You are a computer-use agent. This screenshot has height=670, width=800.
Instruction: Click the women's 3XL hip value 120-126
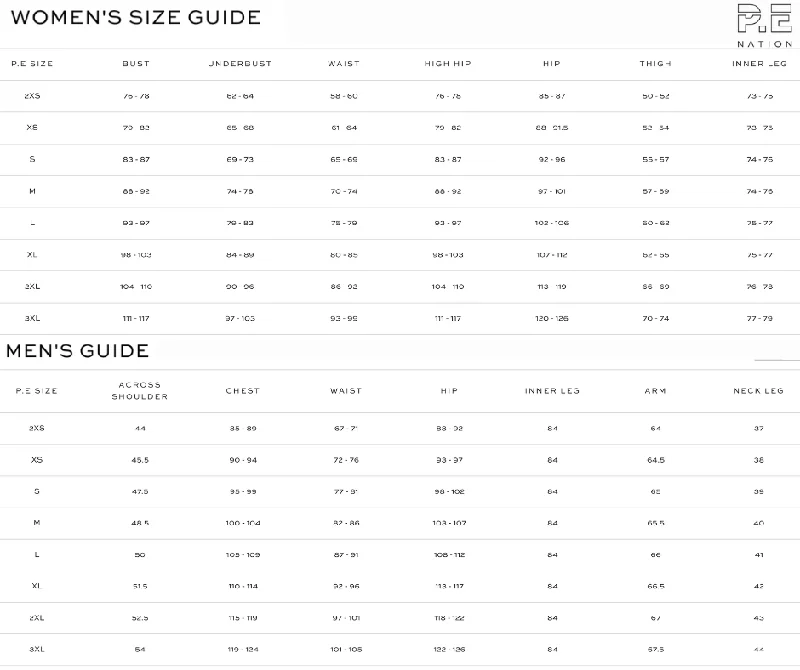[552, 318]
